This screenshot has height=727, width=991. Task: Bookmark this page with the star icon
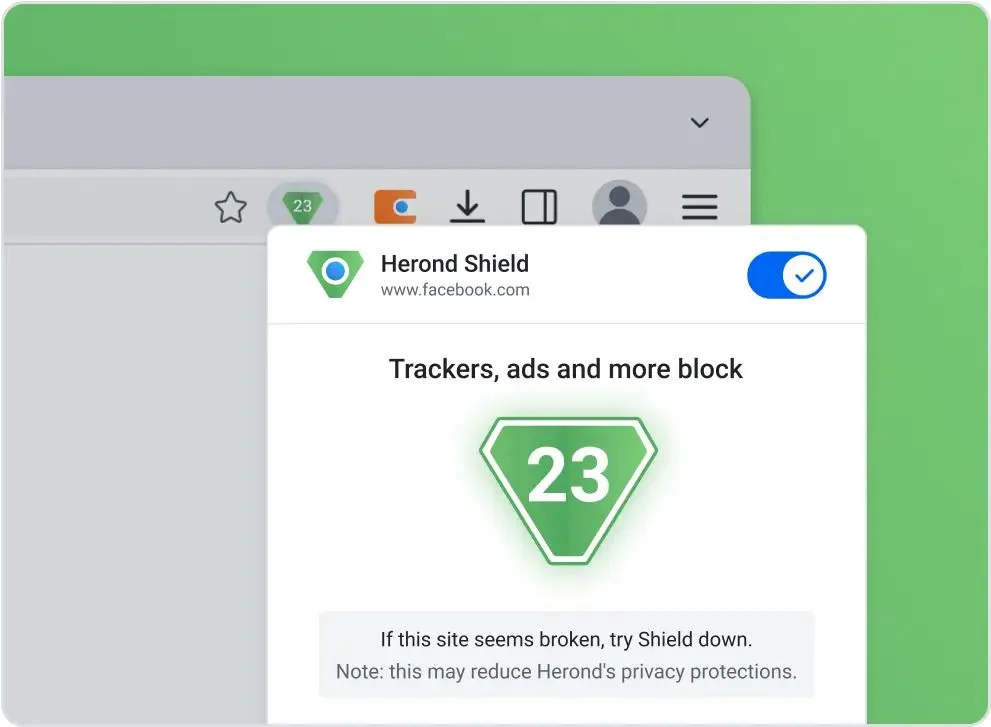pyautogui.click(x=230, y=207)
